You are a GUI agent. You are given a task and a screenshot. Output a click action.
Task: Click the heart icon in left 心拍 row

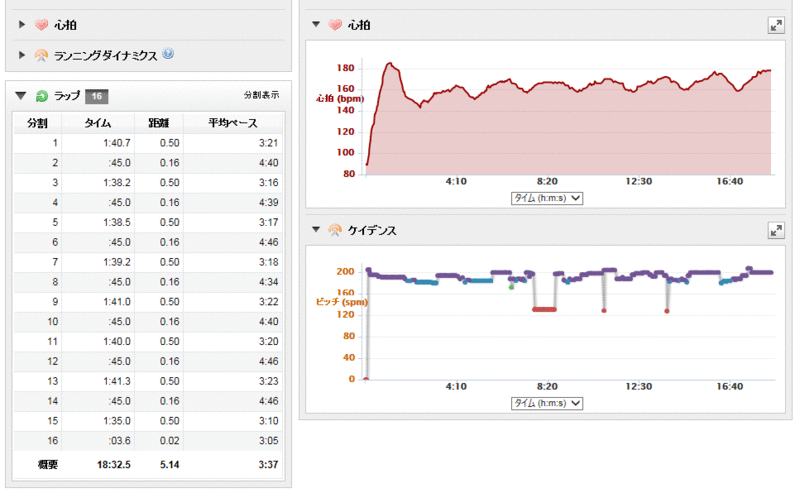(41, 24)
